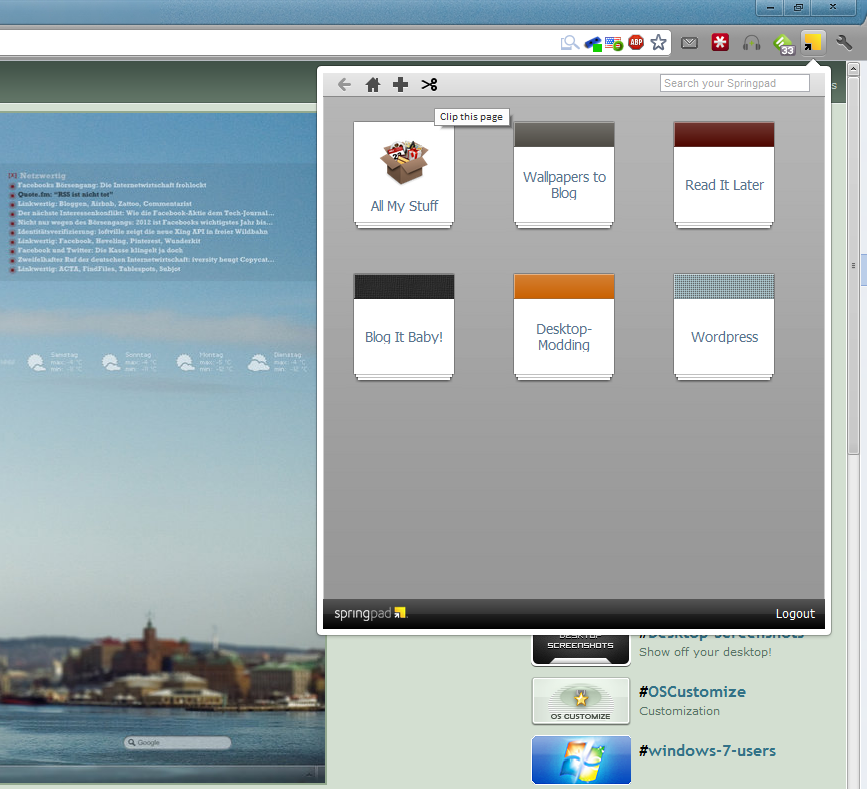Click the Windows 7 logo group thumbnail
Screen dimensions: 867x789
tap(581, 759)
